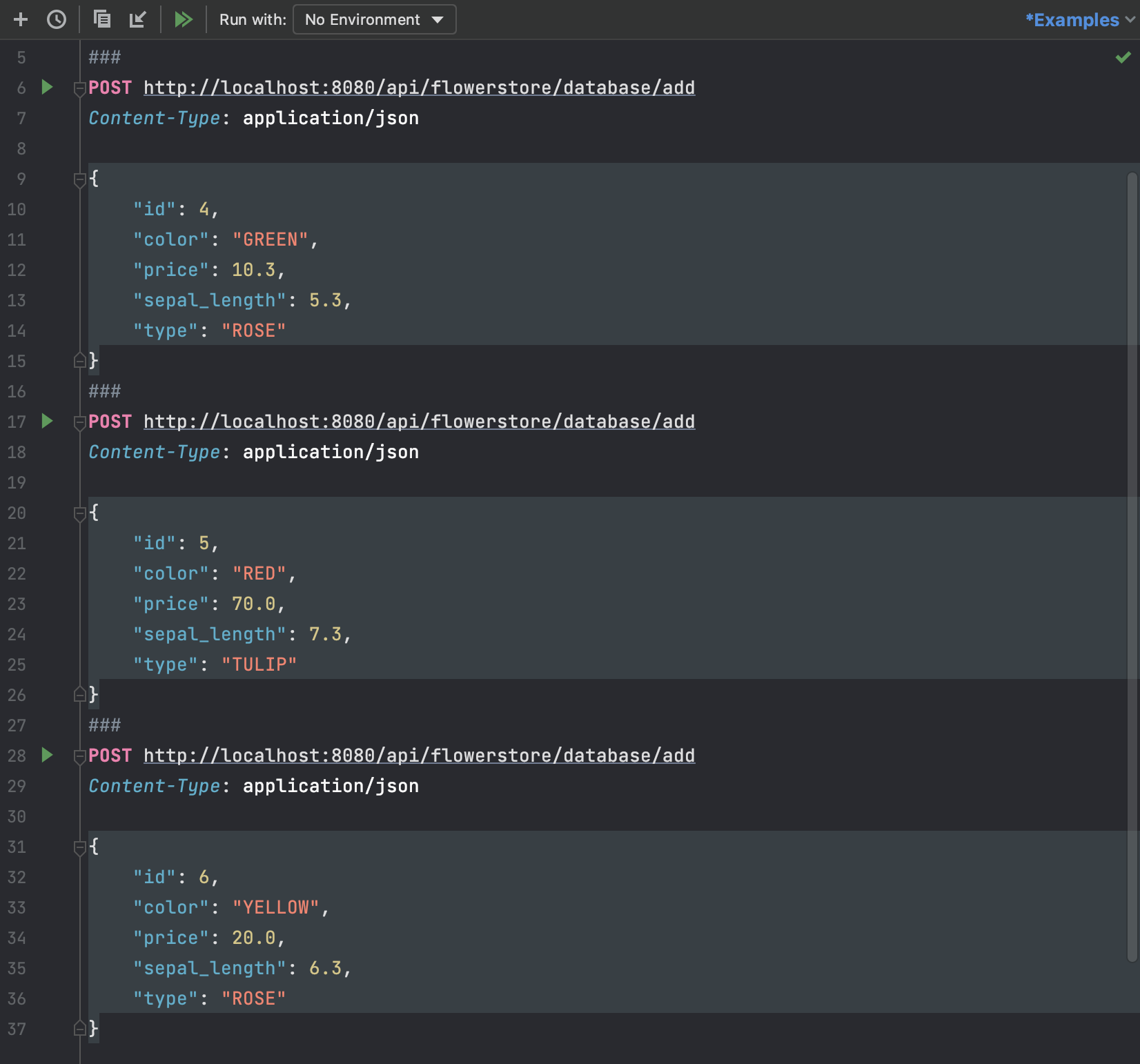Open the URL link on line 17

(419, 422)
